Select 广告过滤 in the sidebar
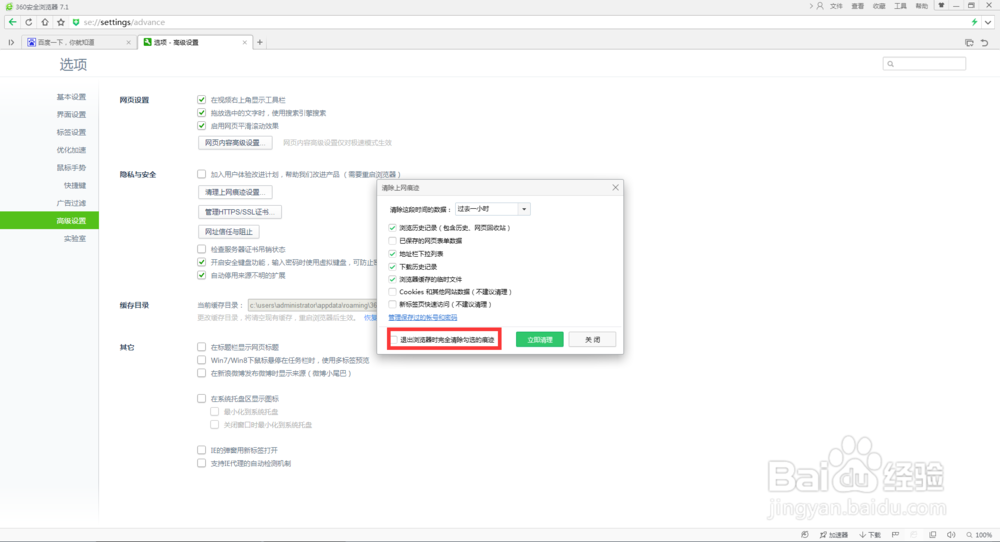Image resolution: width=1000 pixels, height=542 pixels. [71, 203]
